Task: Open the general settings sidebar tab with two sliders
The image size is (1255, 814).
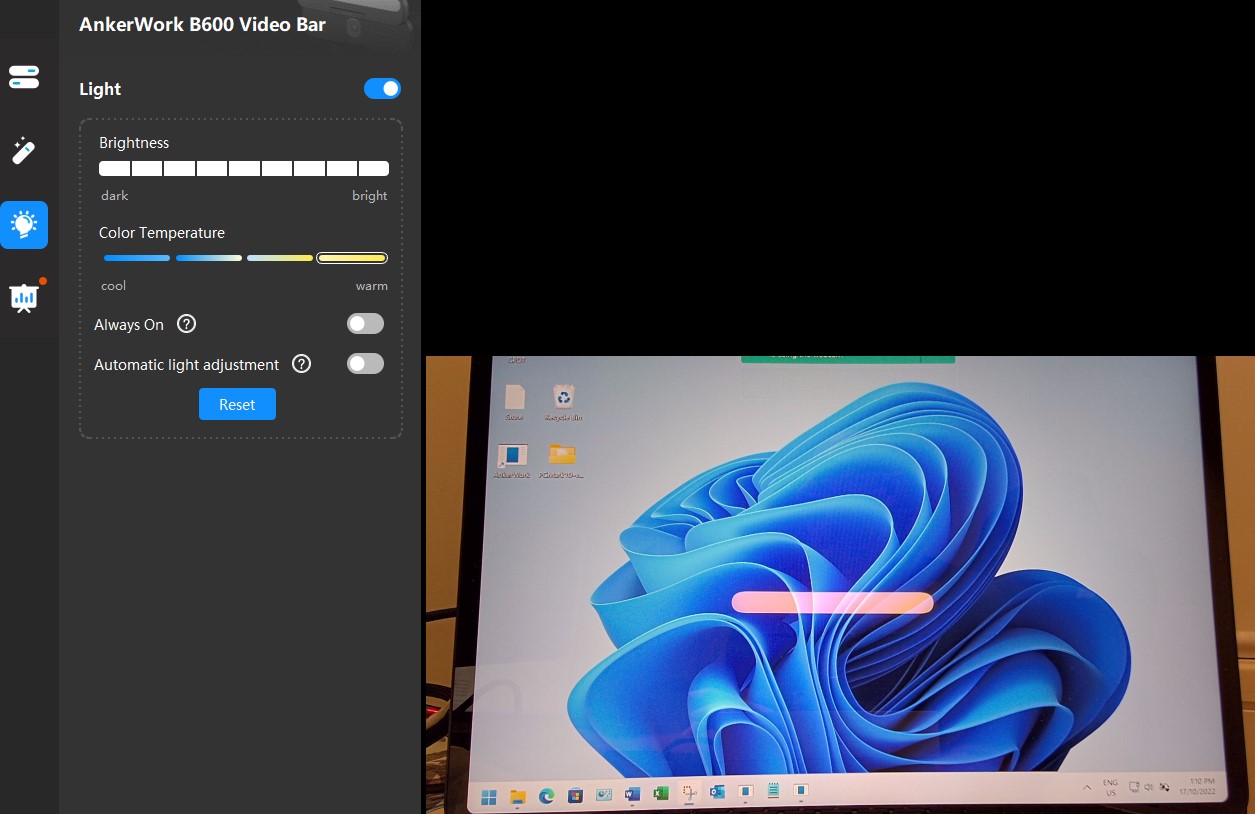Action: coord(24,77)
